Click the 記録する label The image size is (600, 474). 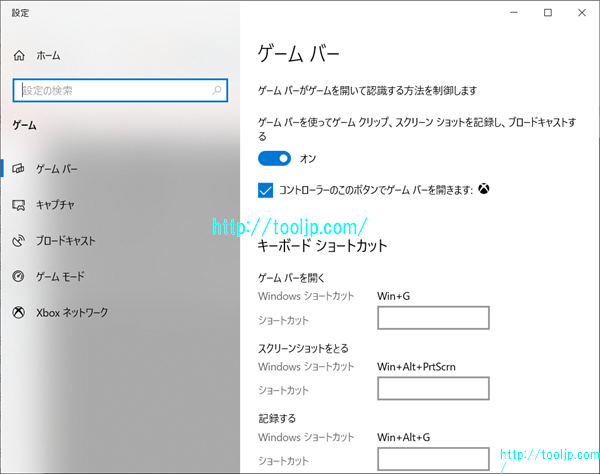click(277, 419)
